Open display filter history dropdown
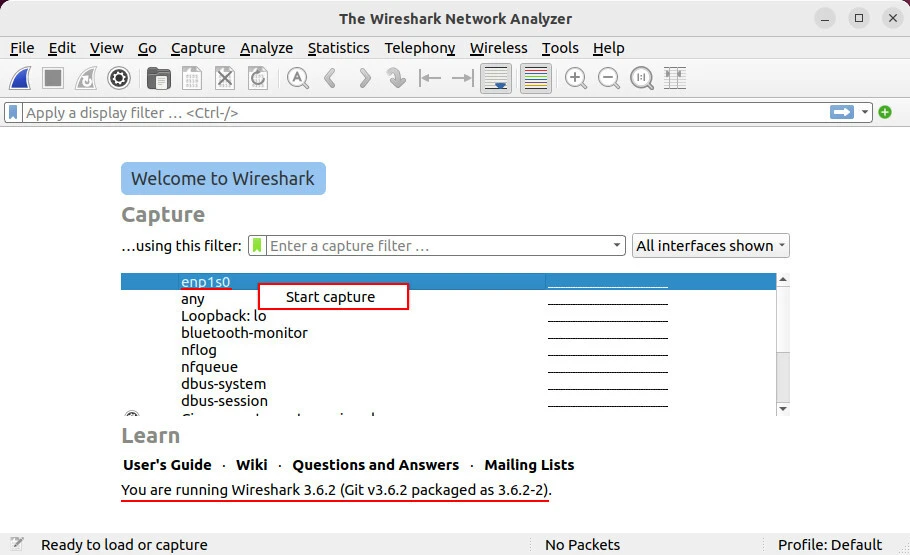This screenshot has width=910, height=555. click(865, 112)
